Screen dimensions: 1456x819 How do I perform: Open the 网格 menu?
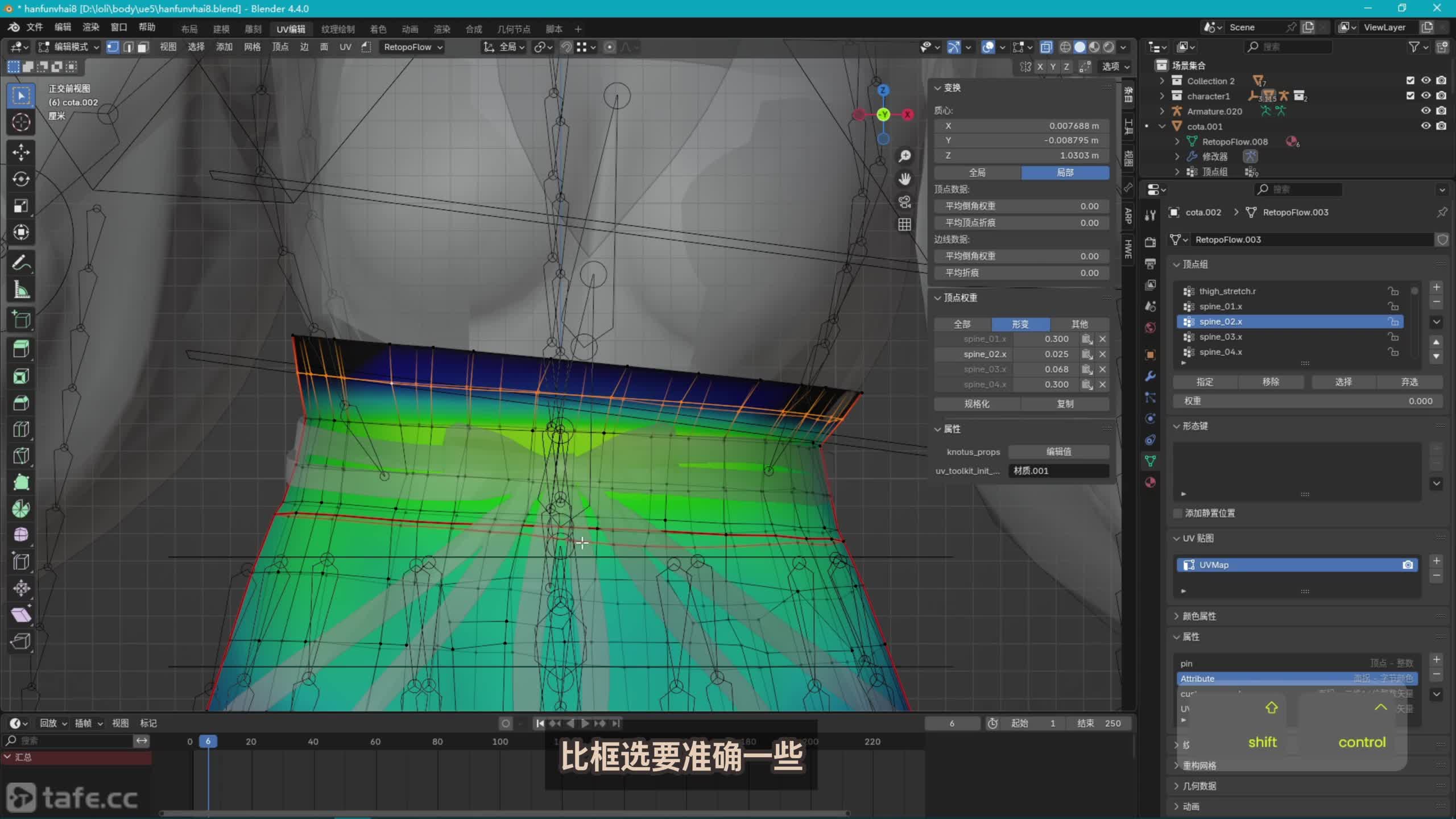tap(252, 47)
